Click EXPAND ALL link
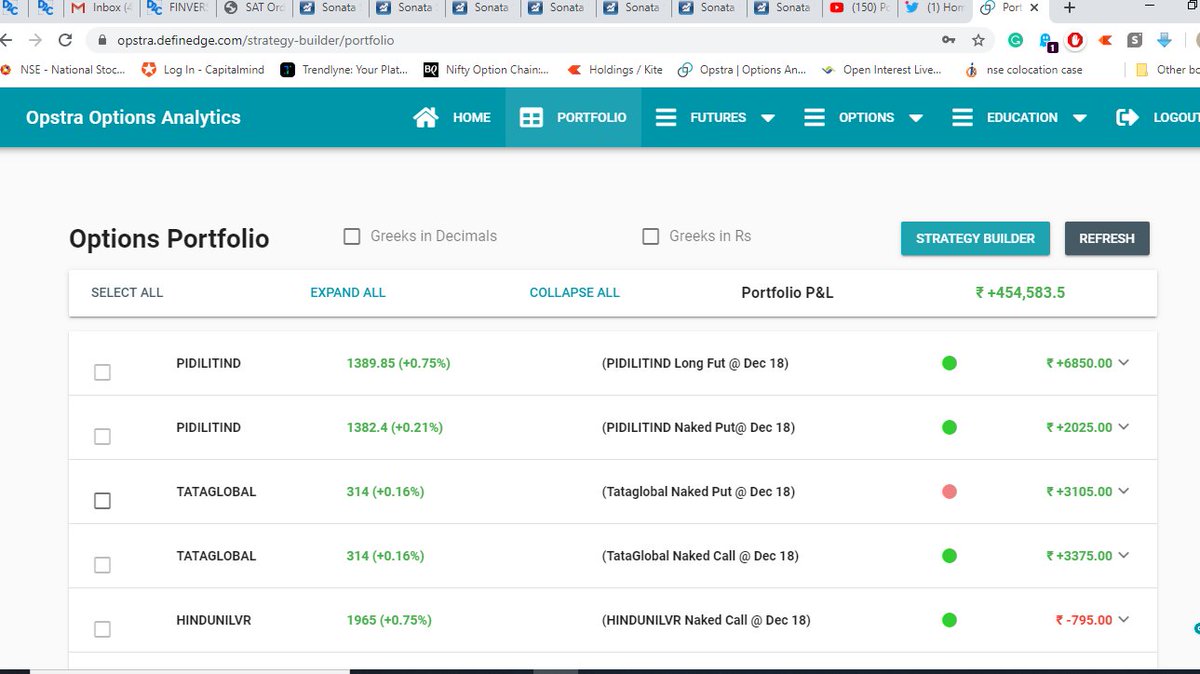Screen dimensions: 1200x674 point(348,292)
